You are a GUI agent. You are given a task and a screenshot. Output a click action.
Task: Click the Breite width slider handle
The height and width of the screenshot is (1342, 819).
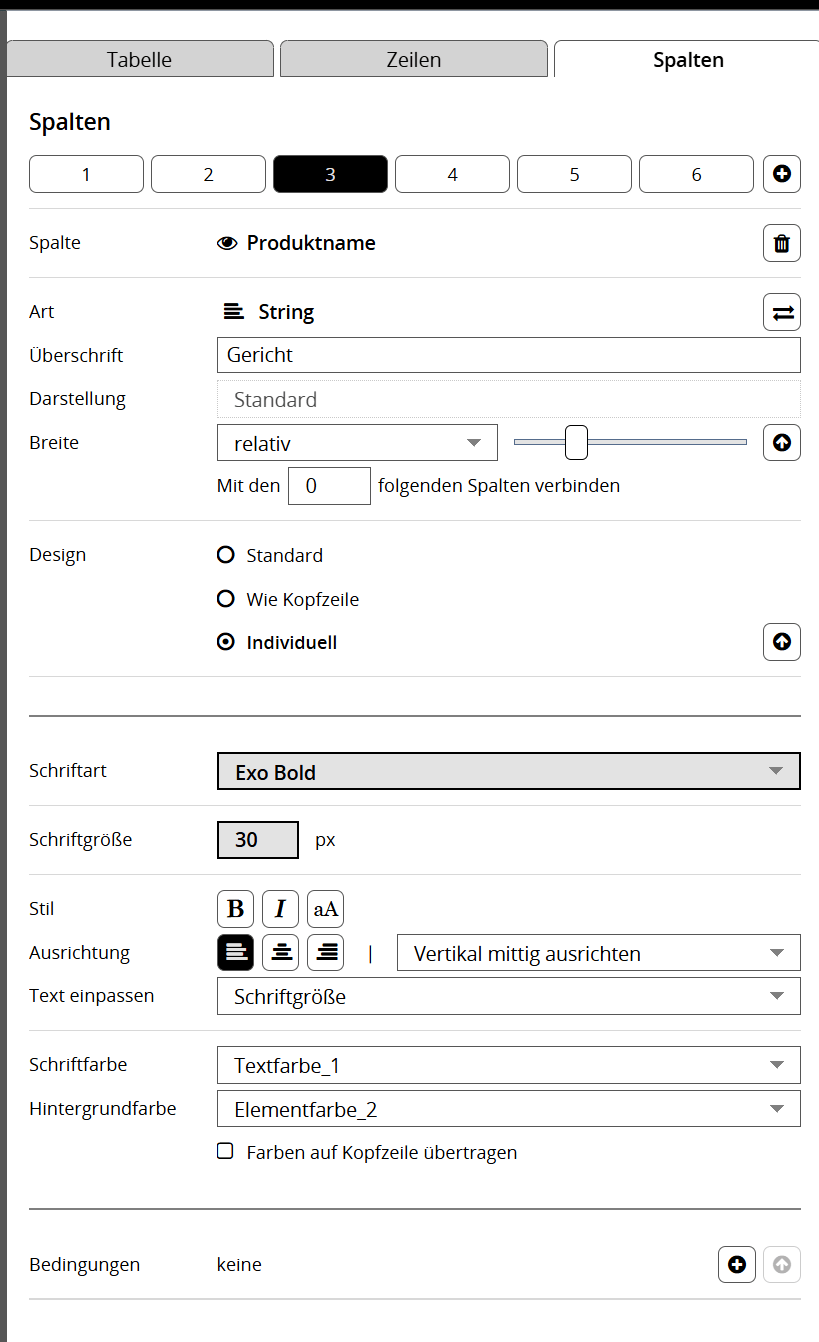coord(576,442)
